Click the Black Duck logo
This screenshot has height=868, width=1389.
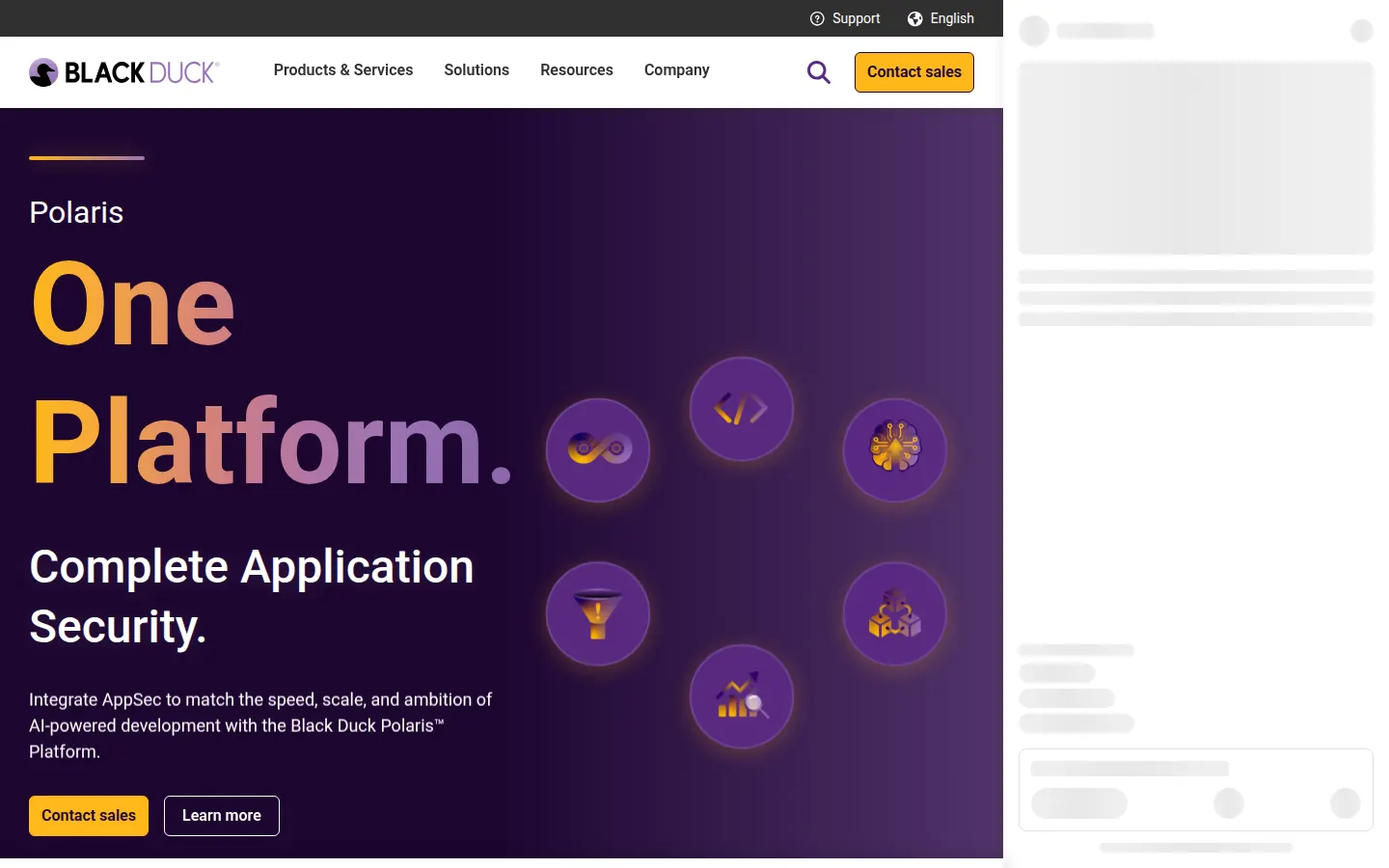[124, 72]
